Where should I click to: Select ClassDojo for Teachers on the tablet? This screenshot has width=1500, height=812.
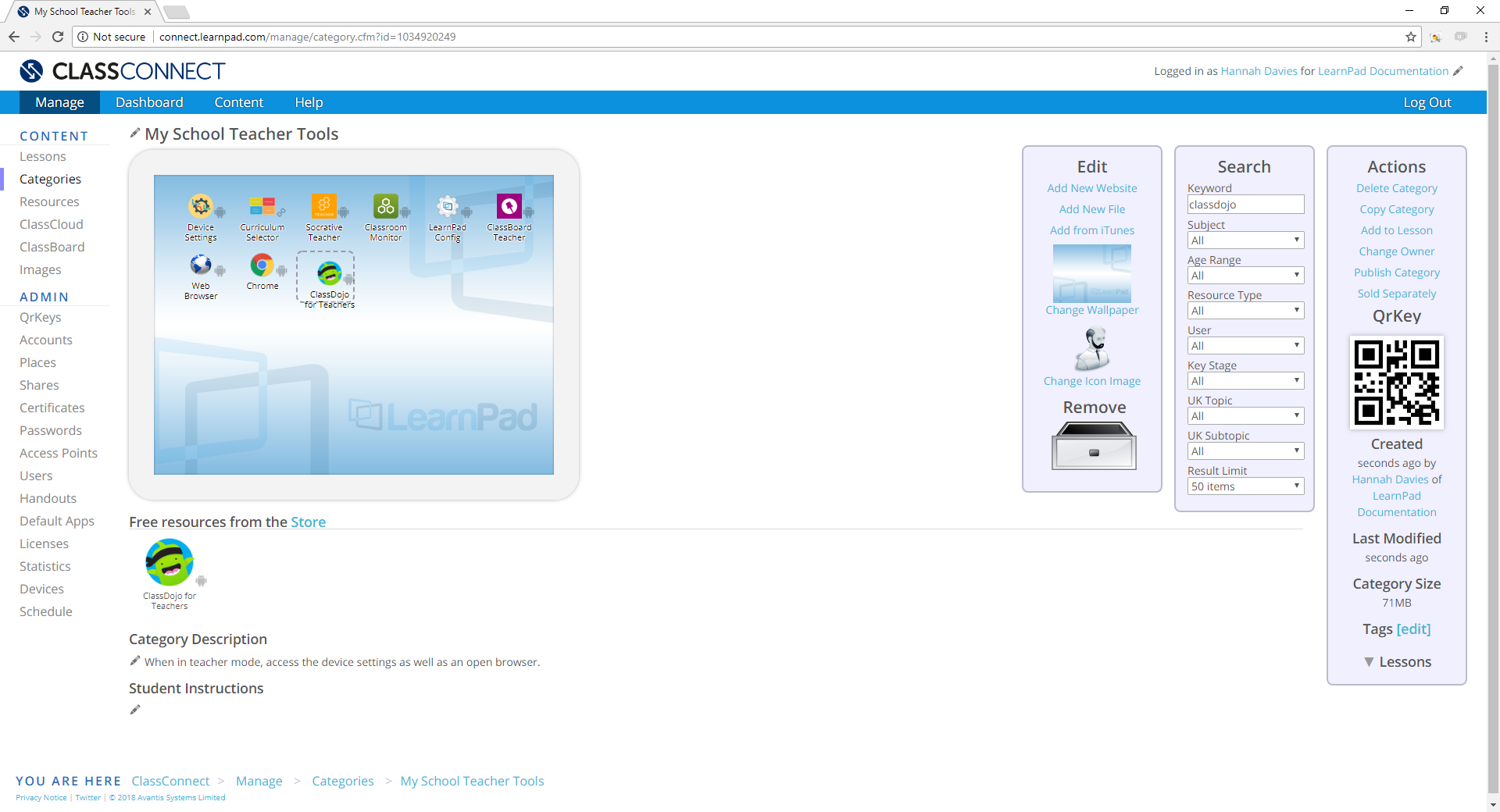tap(329, 273)
